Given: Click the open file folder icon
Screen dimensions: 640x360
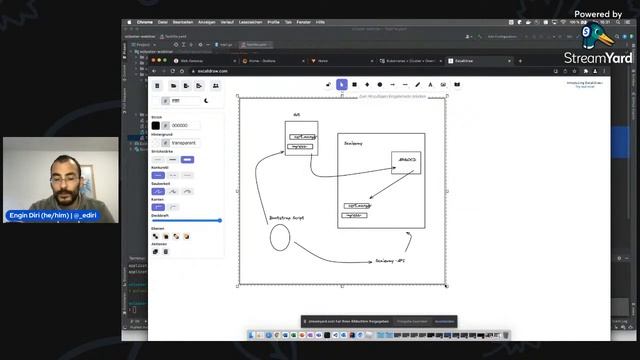Looking at the screenshot, I should click(173, 86).
